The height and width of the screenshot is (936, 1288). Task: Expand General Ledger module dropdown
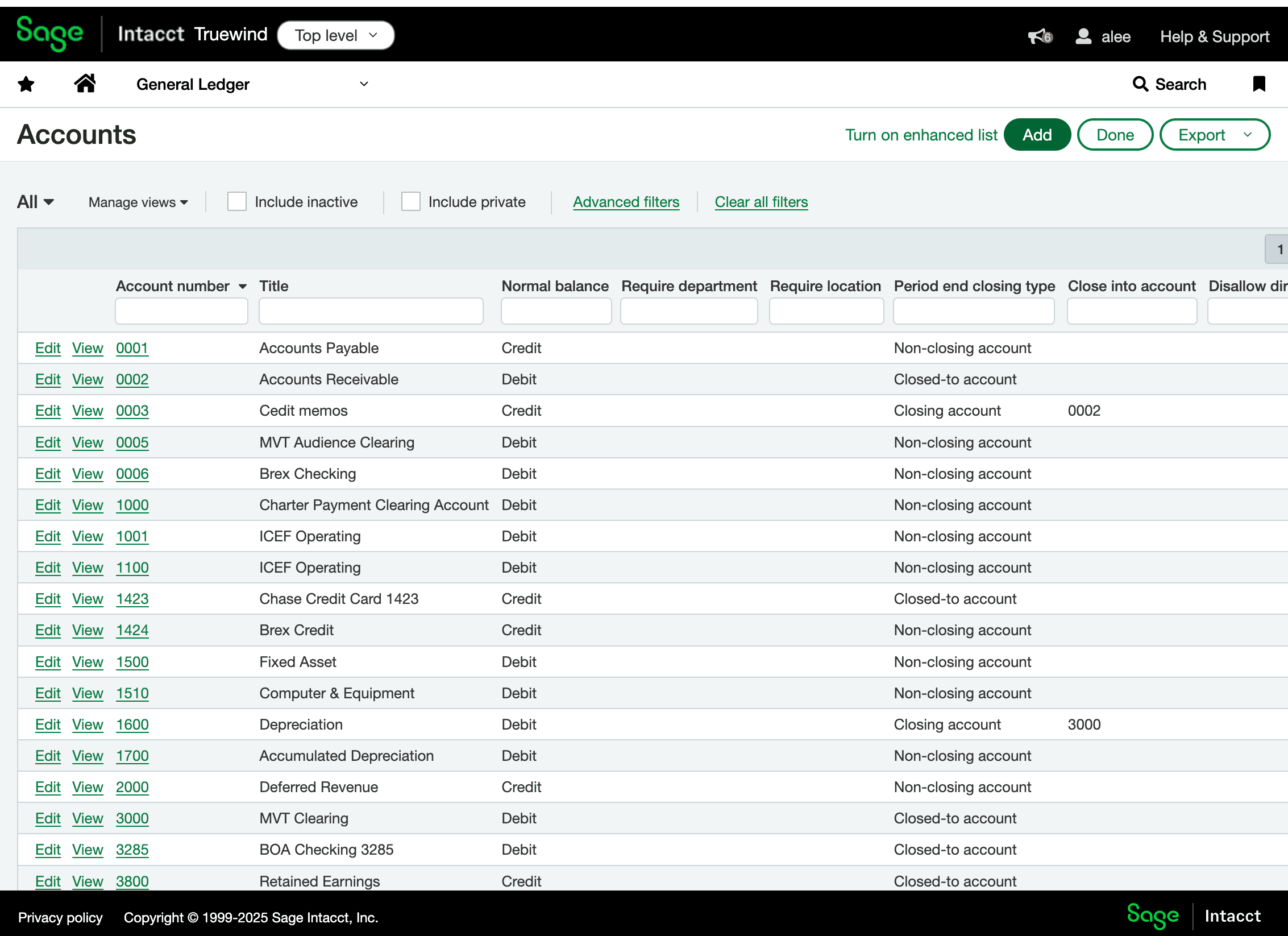252,84
